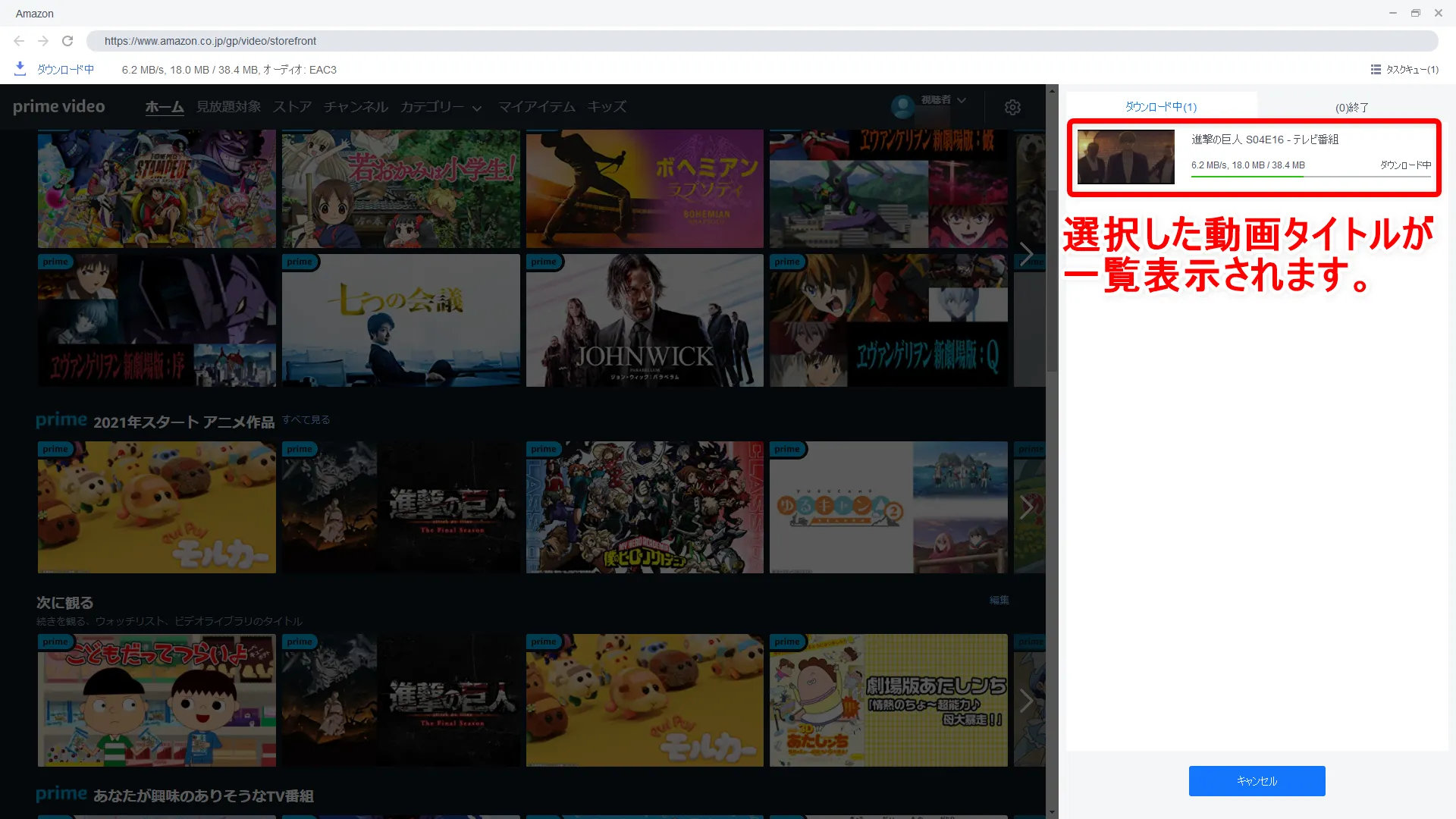This screenshot has width=1456, height=819.
Task: Open the 七つの会議 thumbnail
Action: [x=401, y=321]
